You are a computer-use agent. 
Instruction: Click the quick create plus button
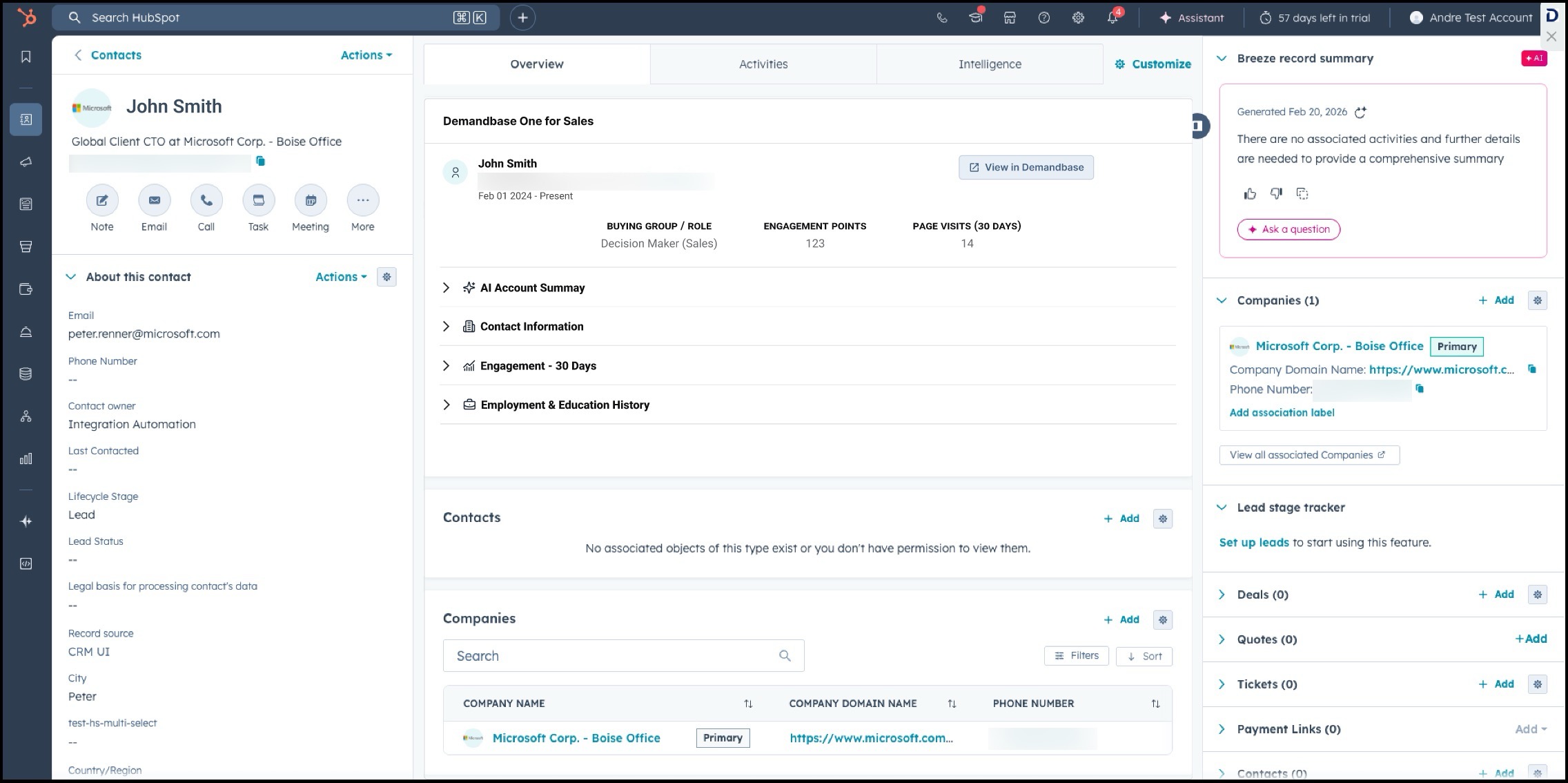tap(522, 18)
